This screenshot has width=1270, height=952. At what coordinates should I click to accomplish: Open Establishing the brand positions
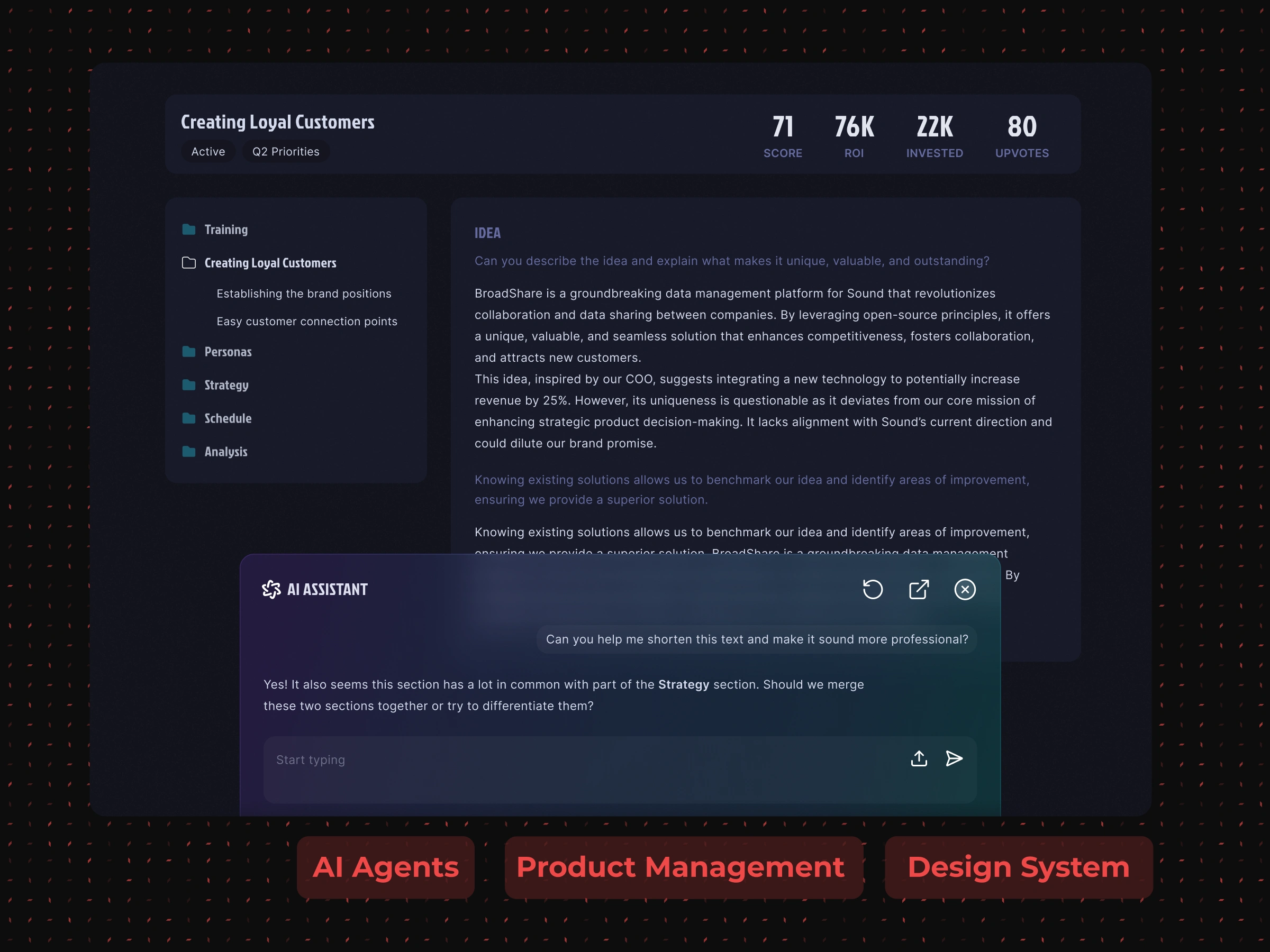pyautogui.click(x=304, y=294)
